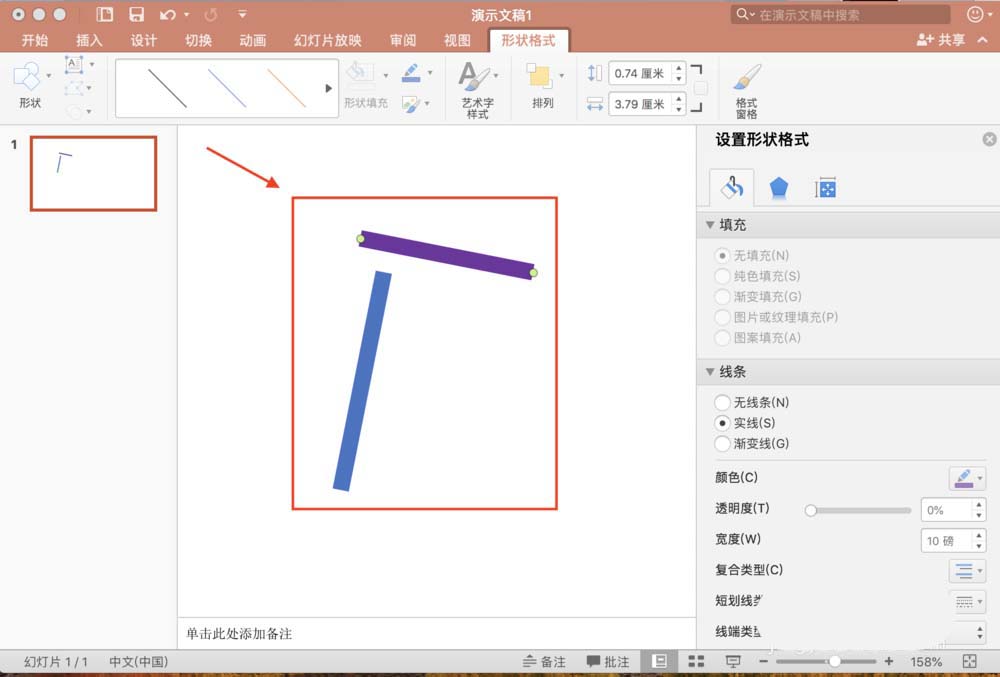The image size is (1000, 677).
Task: Adjust the transparency (透明度) slider
Action: [x=810, y=510]
